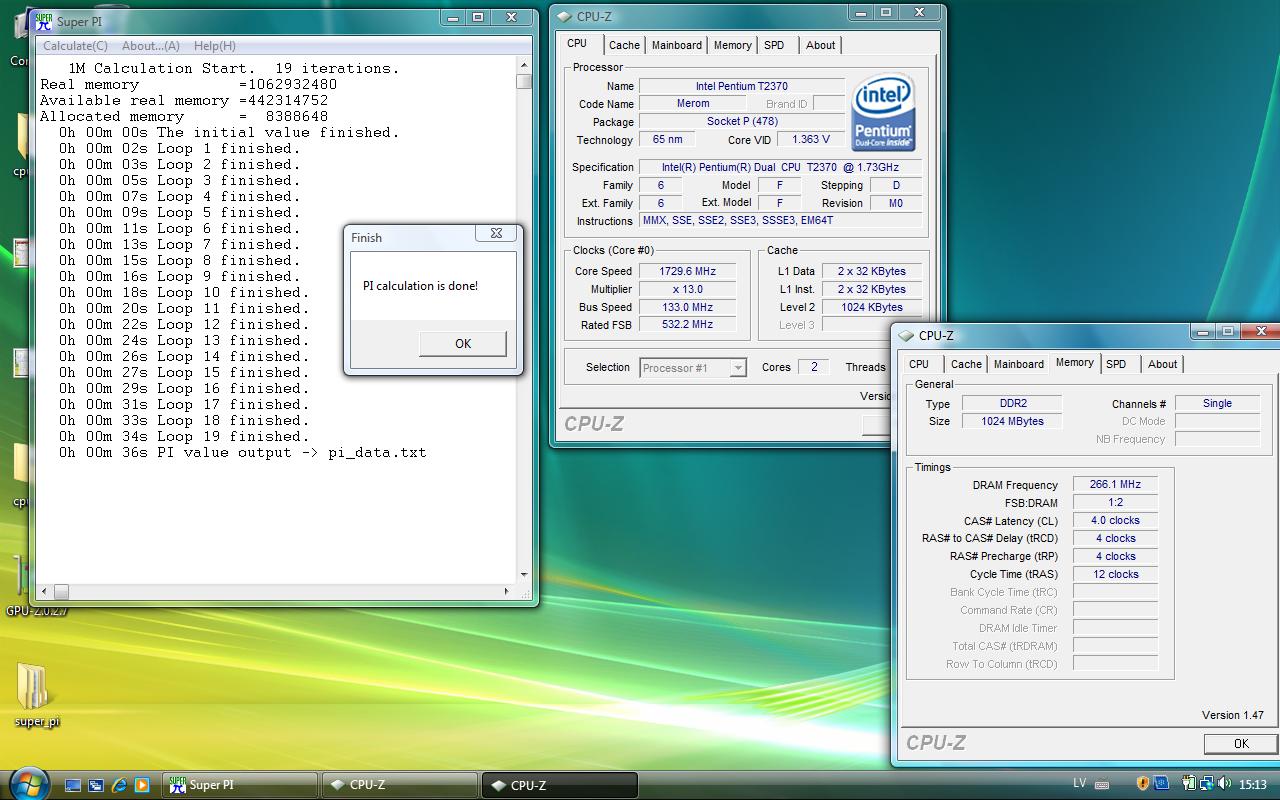The height and width of the screenshot is (800, 1280).
Task: Click the Channels # value Single
Action: click(1217, 403)
